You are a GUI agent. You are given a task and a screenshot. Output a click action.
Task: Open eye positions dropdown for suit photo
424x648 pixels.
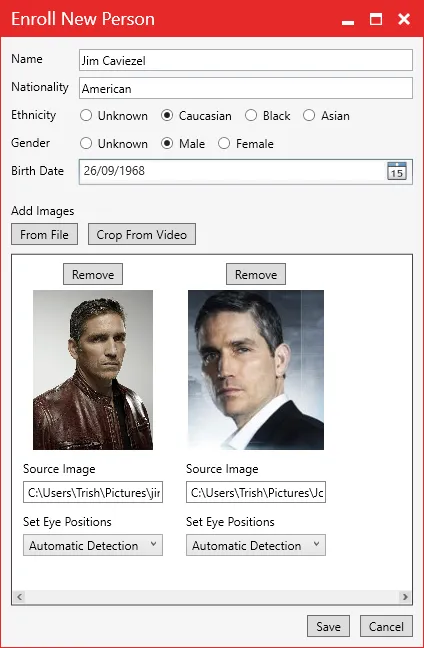[256, 545]
